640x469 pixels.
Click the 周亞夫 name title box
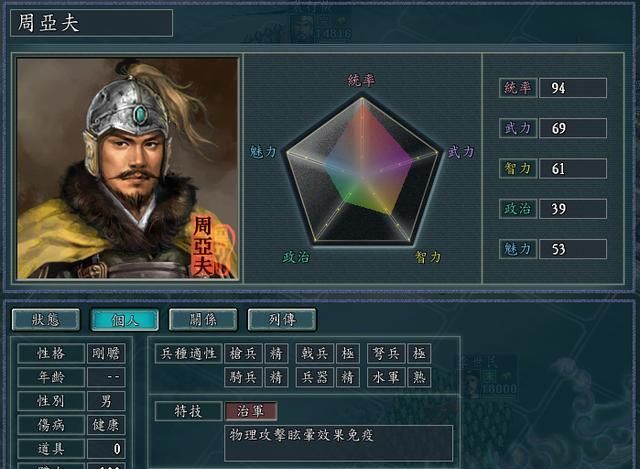pyautogui.click(x=91, y=23)
